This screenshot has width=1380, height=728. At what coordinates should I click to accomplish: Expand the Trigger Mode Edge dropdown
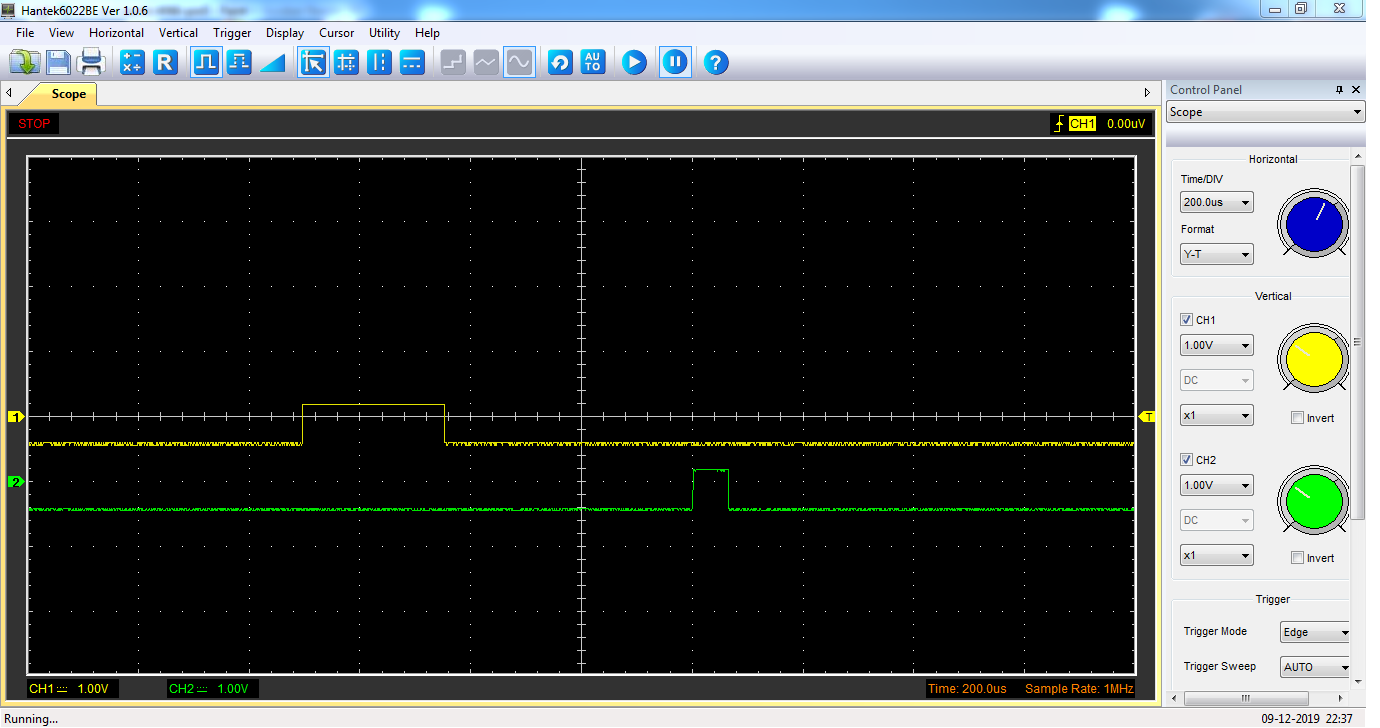pos(1315,632)
